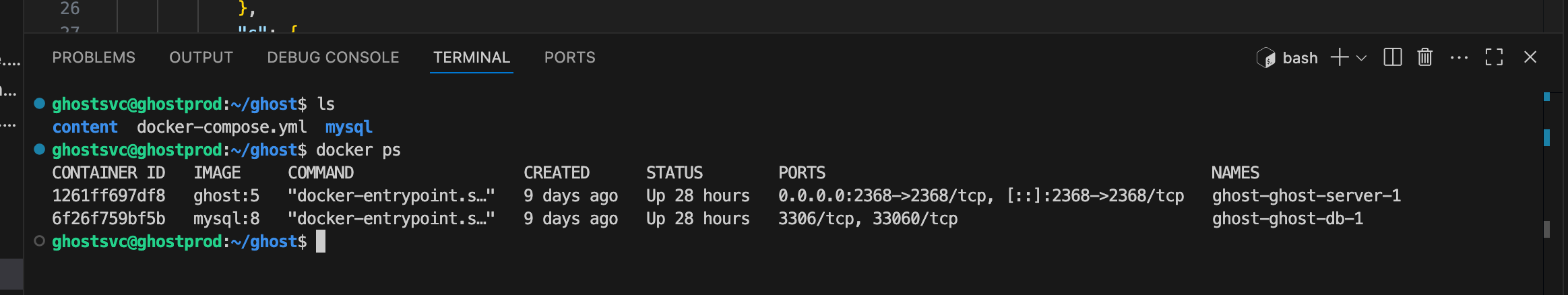Kill the terminal with the trash icon
Screen dimensions: 1568x295
[x=1424, y=57]
